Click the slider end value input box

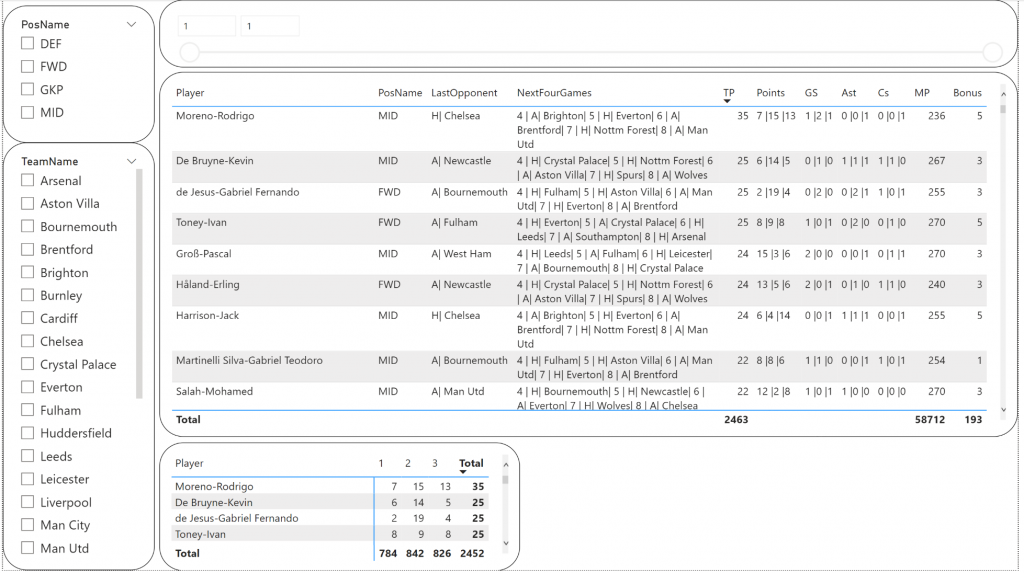tap(270, 26)
